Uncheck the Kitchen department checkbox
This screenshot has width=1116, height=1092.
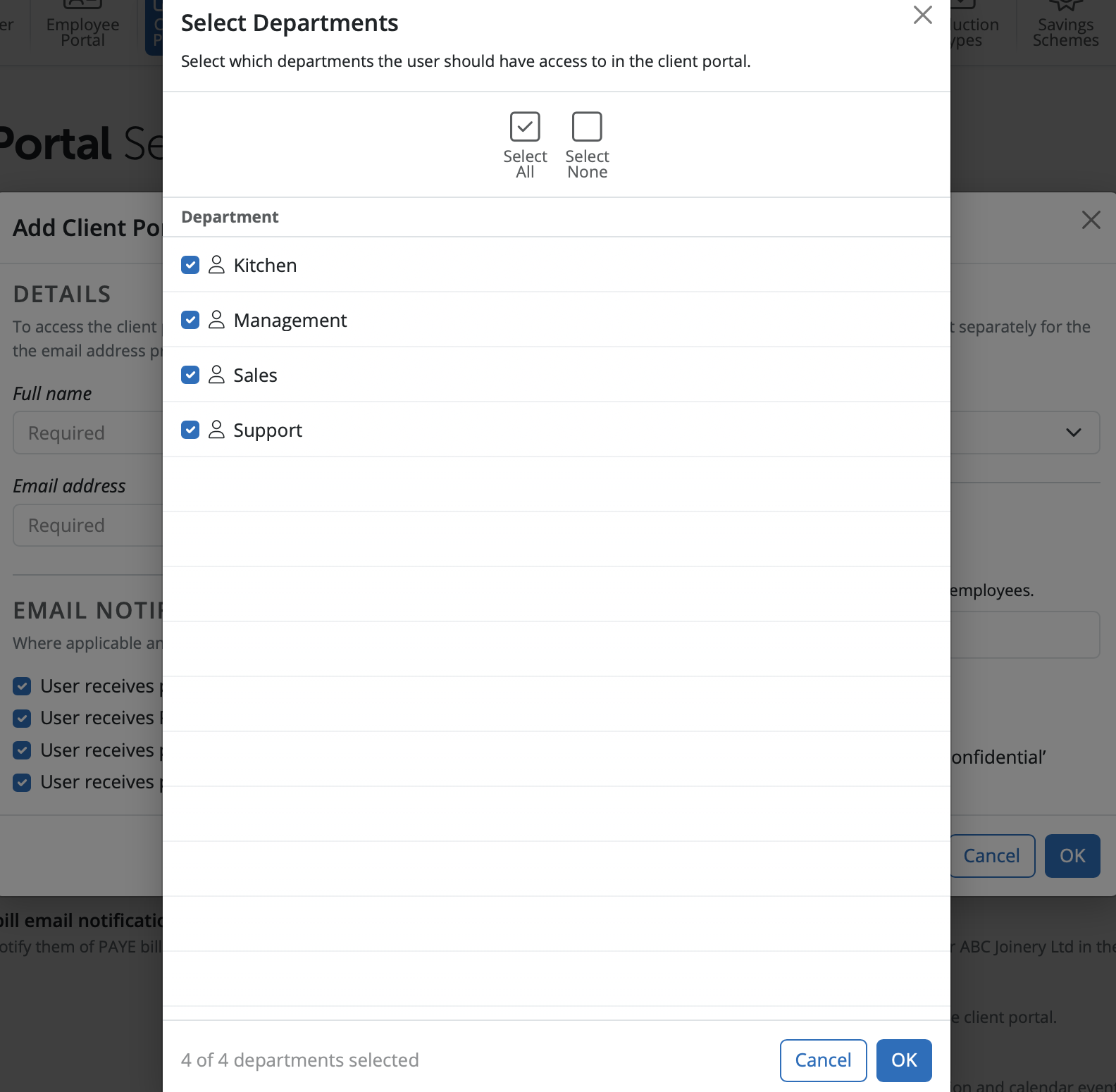(x=190, y=265)
